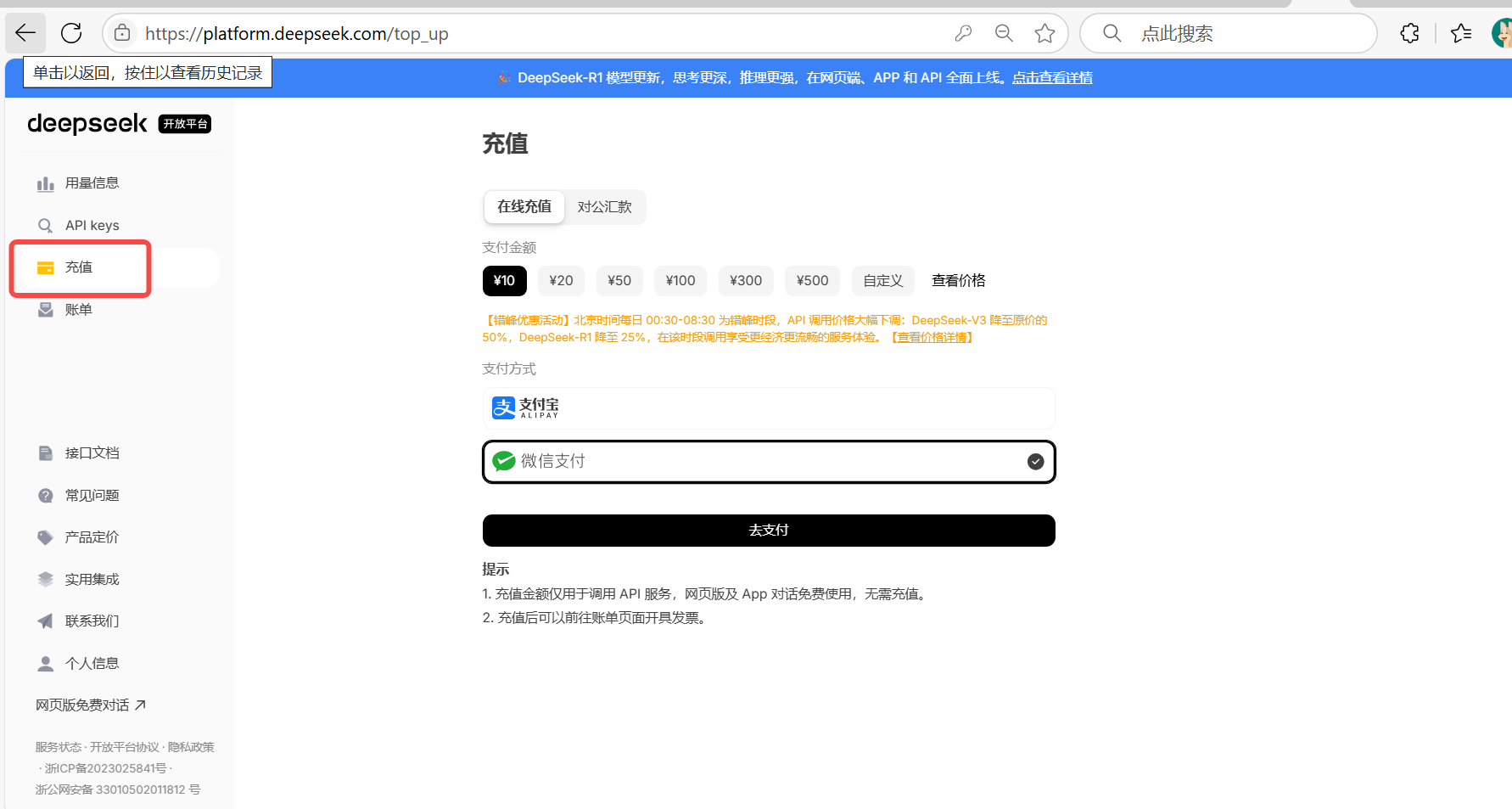Click the Alipay logo

[525, 408]
